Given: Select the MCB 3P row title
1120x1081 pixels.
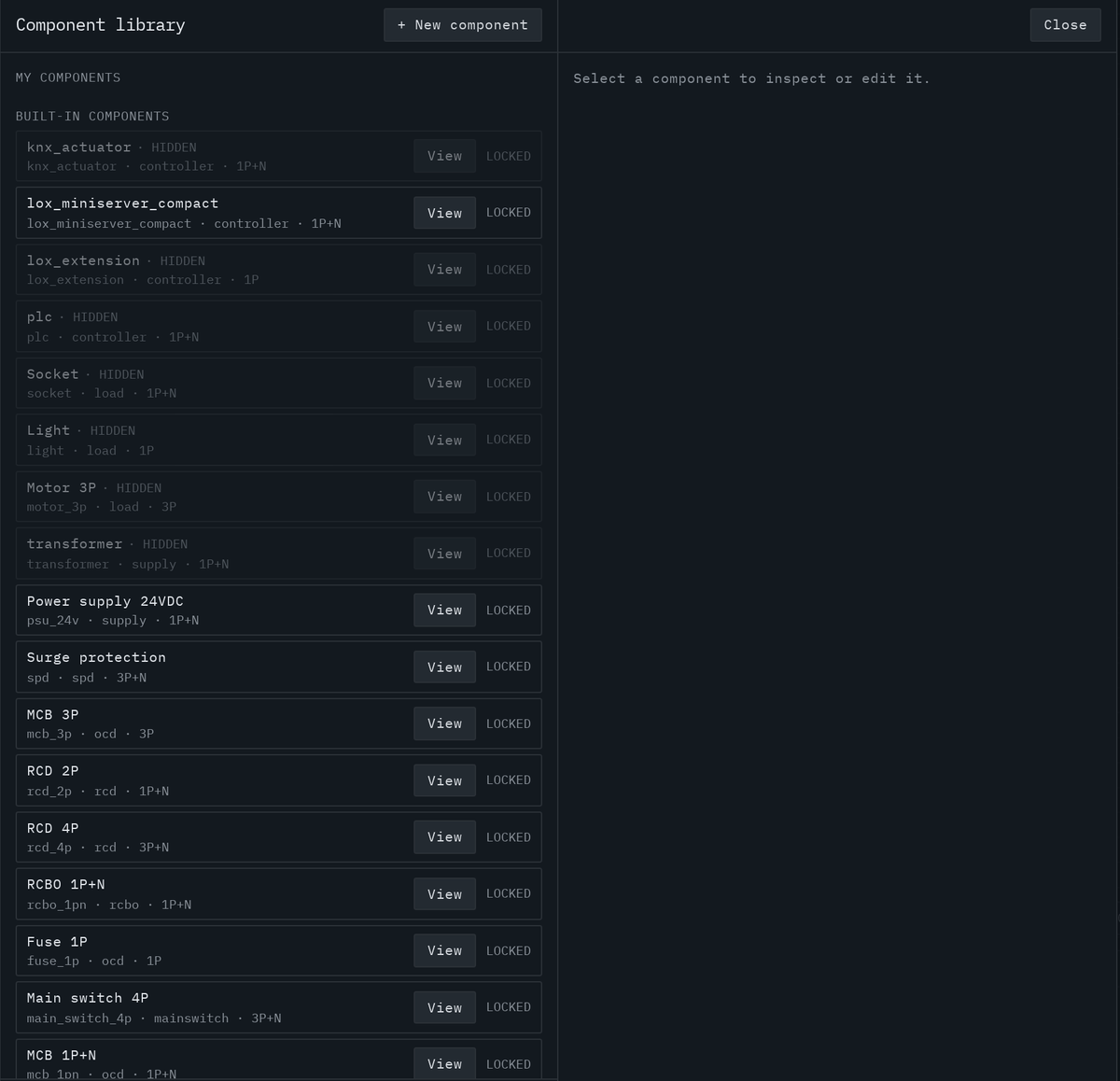Looking at the screenshot, I should click(x=52, y=714).
